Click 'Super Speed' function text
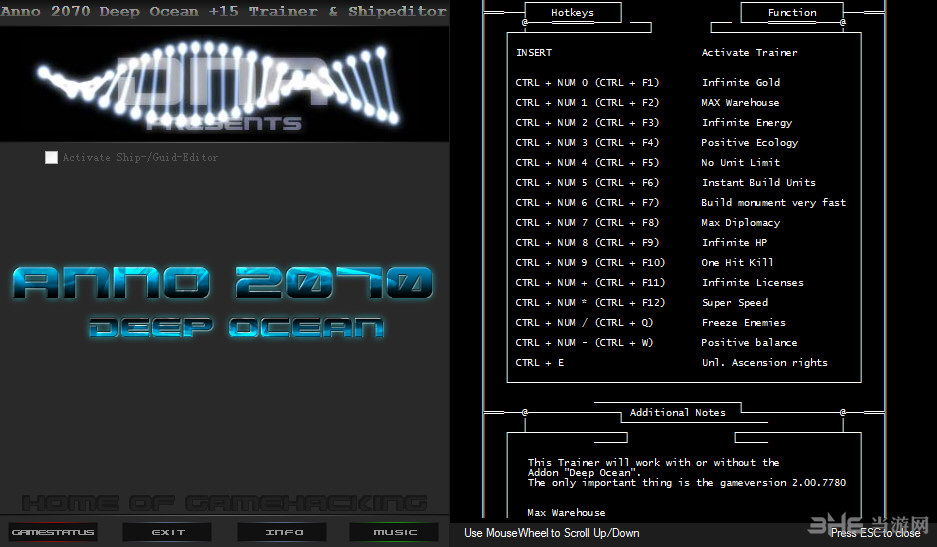937x547 pixels. [x=734, y=302]
